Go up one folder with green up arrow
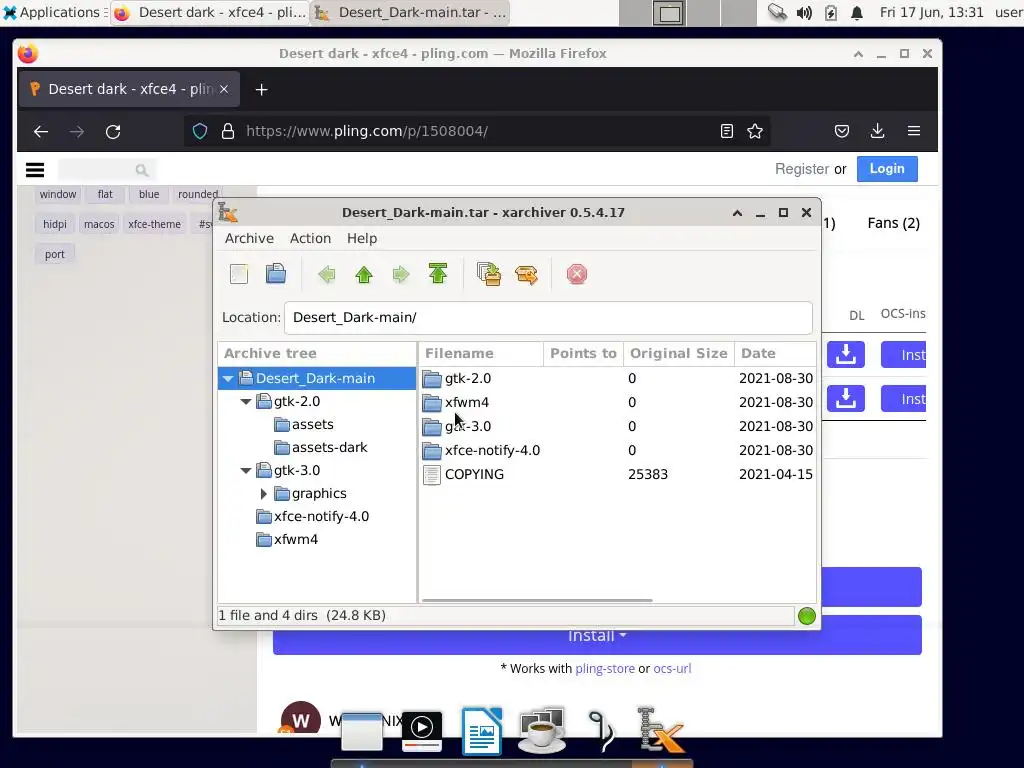Image resolution: width=1024 pixels, height=768 pixels. (x=364, y=274)
